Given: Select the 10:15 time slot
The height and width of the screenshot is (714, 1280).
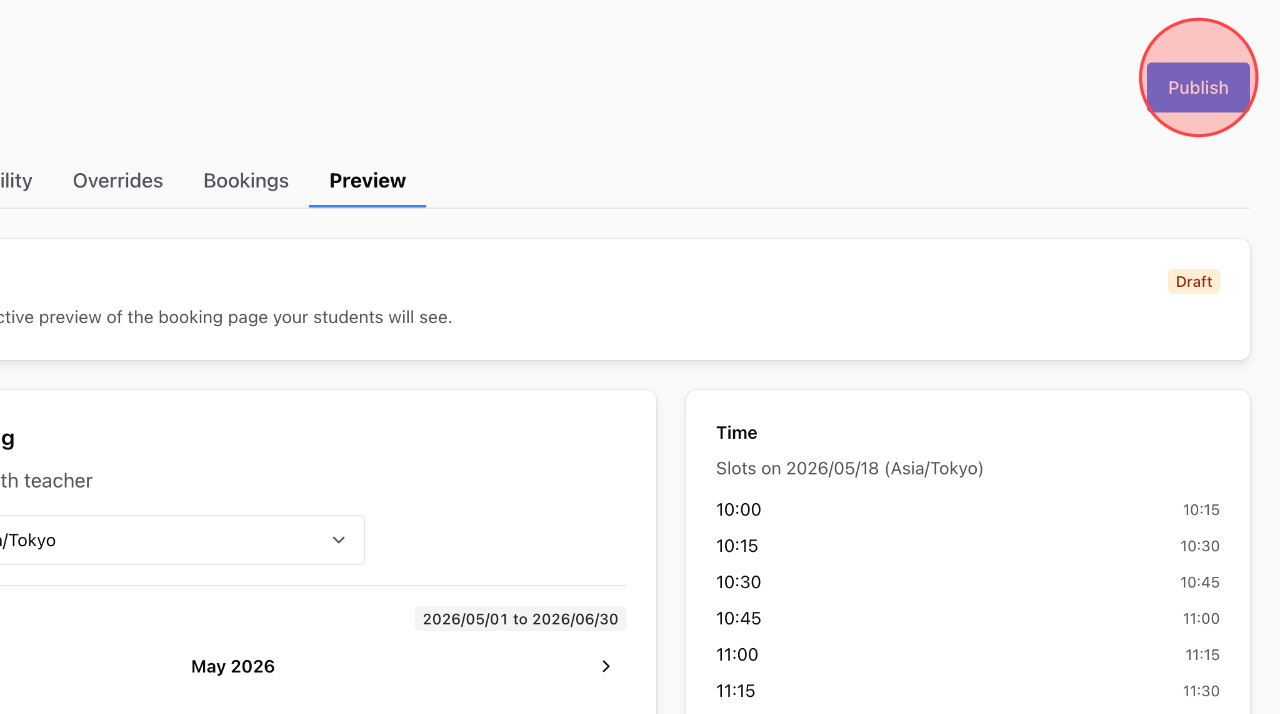Looking at the screenshot, I should click(968, 546).
